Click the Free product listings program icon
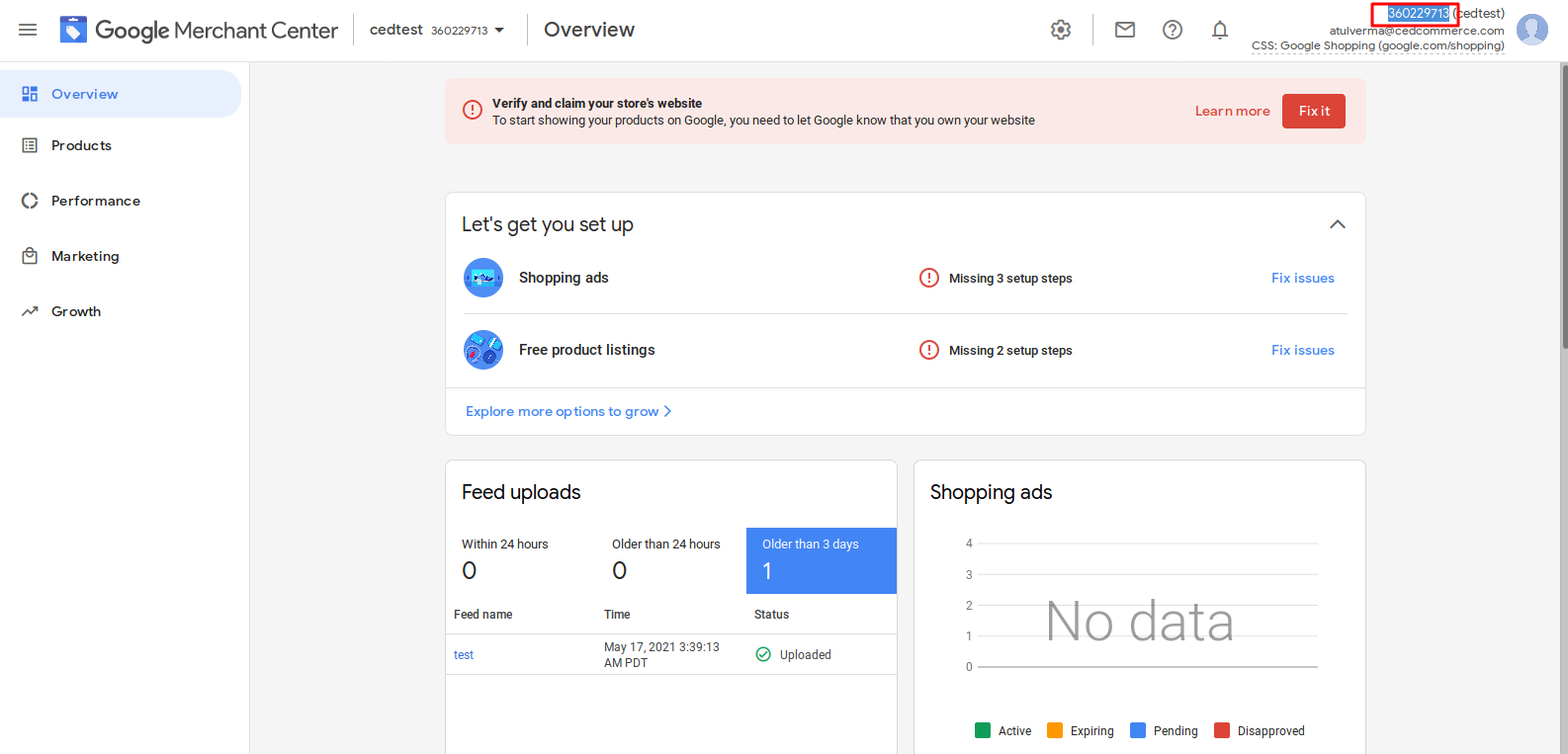Screen dimensions: 1568x754 483,350
